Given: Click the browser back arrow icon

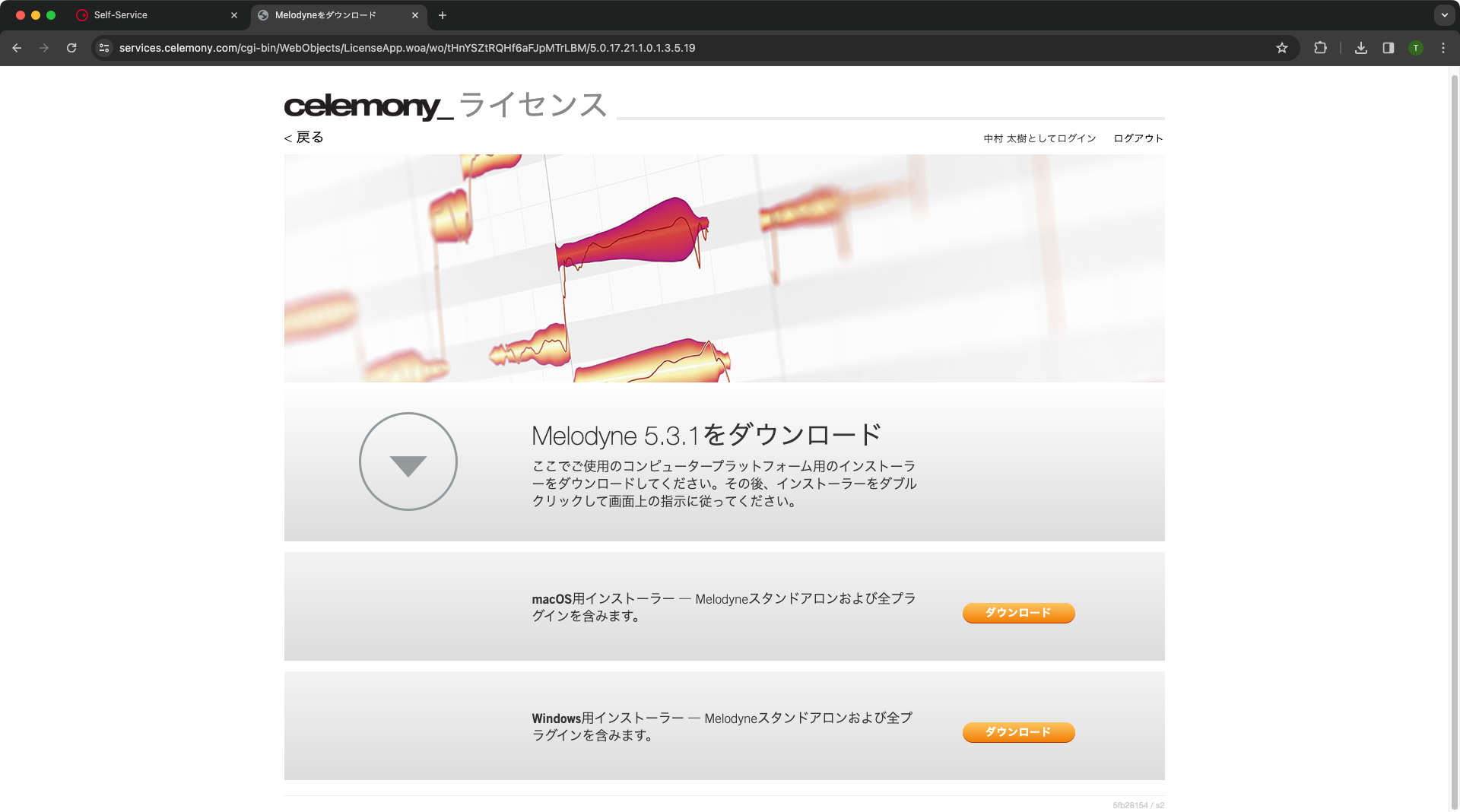Looking at the screenshot, I should pos(17,48).
